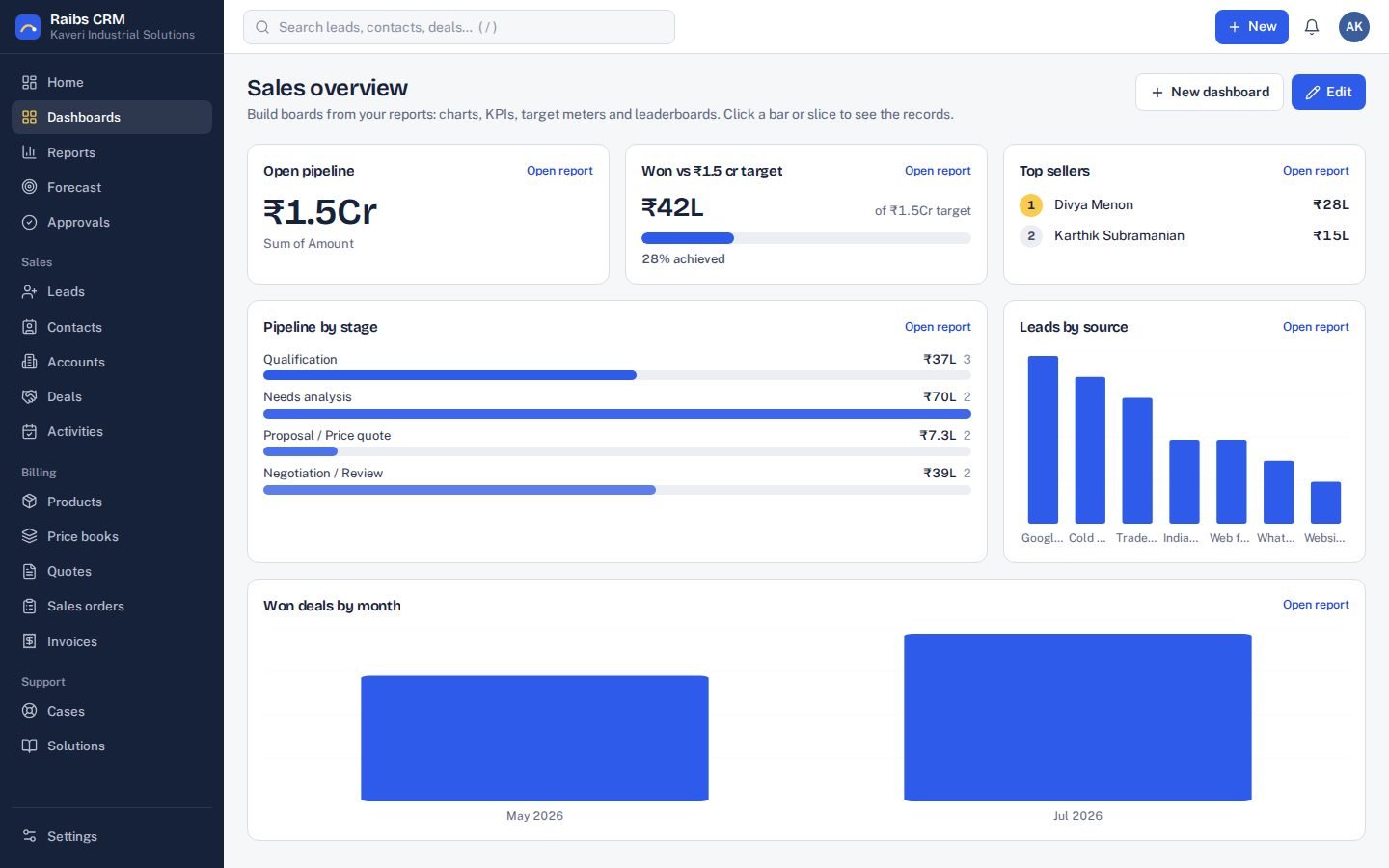Navigate to Deals page
This screenshot has height=868, width=1389.
(x=112, y=396)
